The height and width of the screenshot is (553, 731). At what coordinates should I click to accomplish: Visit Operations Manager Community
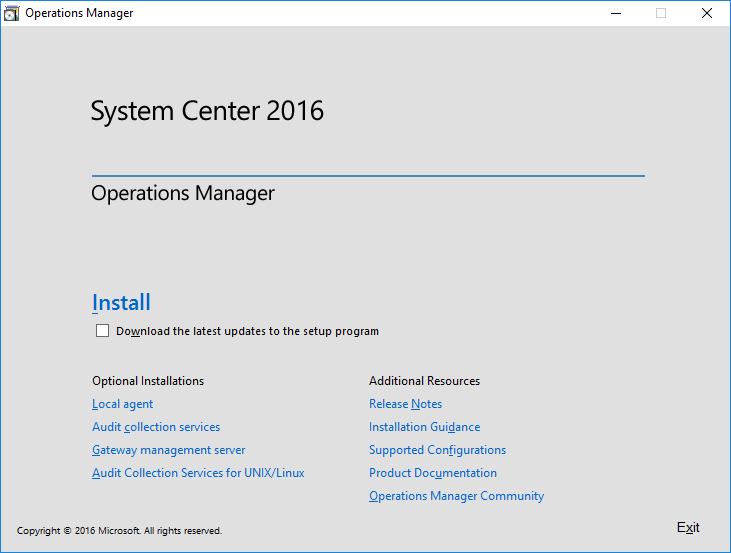[456, 496]
